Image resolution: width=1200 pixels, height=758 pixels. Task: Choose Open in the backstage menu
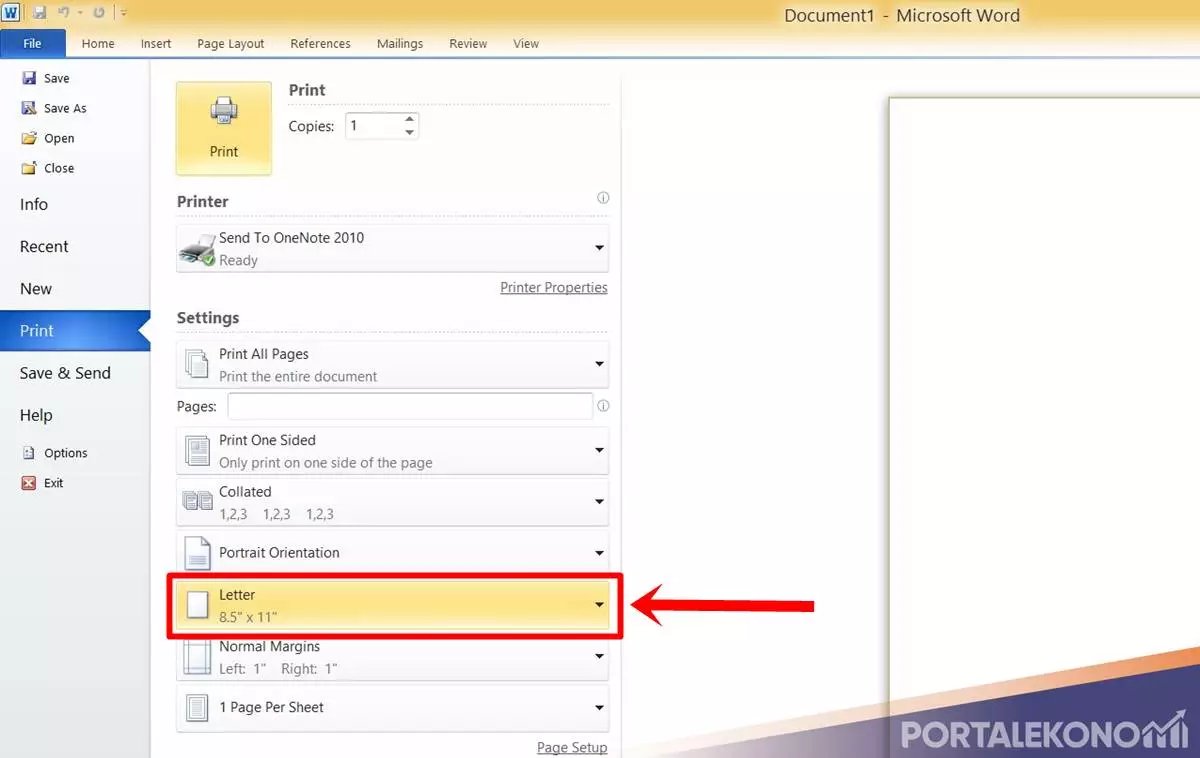(x=48, y=138)
